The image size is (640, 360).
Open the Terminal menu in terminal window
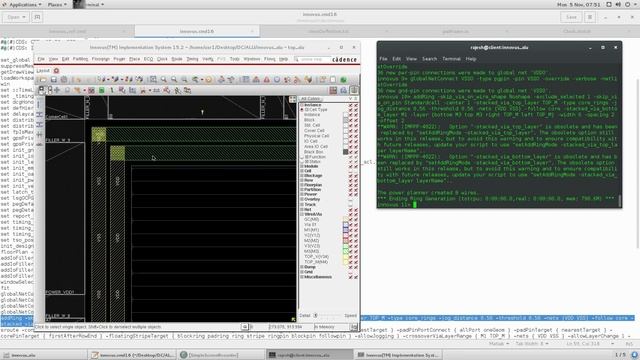coord(451,59)
